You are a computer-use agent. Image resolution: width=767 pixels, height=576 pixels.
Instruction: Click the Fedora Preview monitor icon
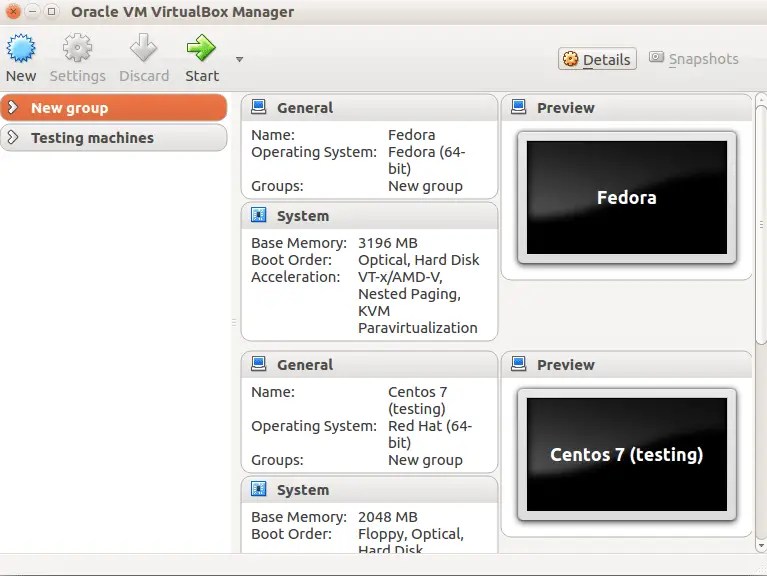[x=519, y=107]
